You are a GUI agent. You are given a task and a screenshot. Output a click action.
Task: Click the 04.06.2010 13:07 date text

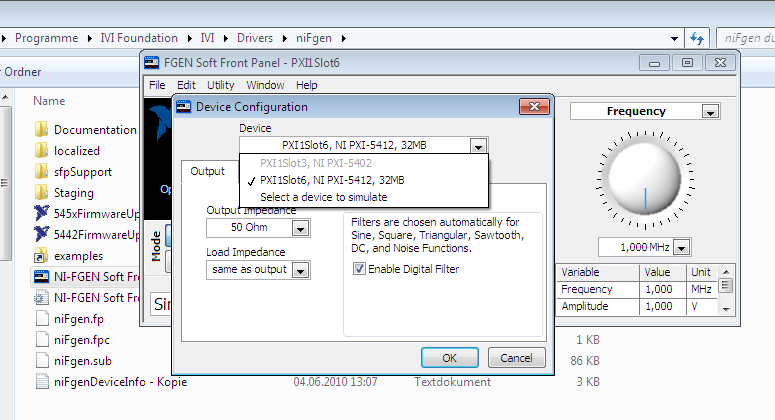[x=335, y=382]
